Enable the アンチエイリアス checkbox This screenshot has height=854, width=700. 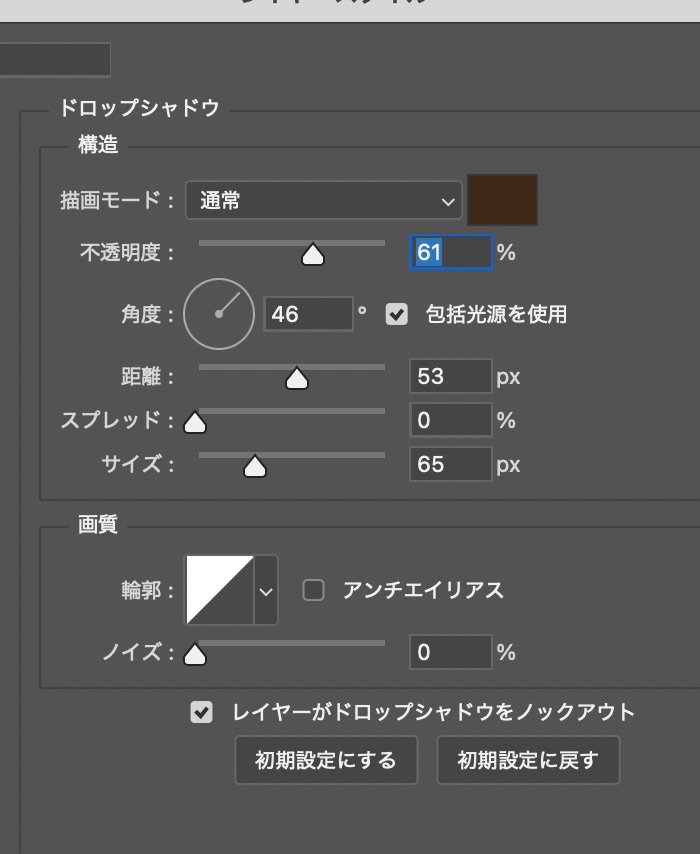click(x=314, y=590)
